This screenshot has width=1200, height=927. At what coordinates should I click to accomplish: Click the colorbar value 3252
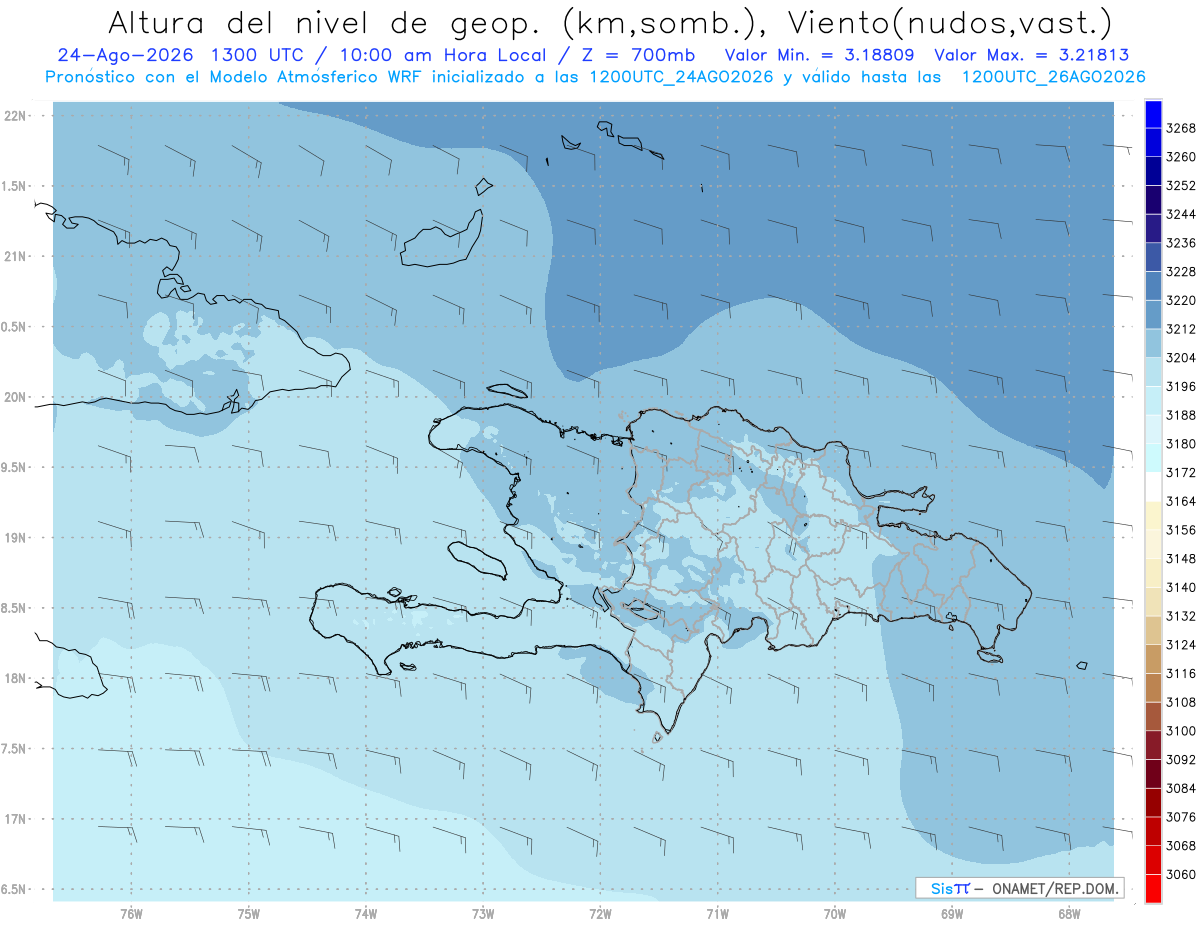(1181, 185)
